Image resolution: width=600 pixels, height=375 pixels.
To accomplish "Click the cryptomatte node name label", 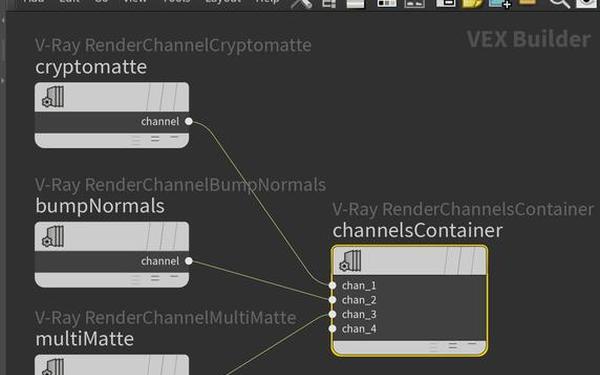I will click(x=91, y=67).
